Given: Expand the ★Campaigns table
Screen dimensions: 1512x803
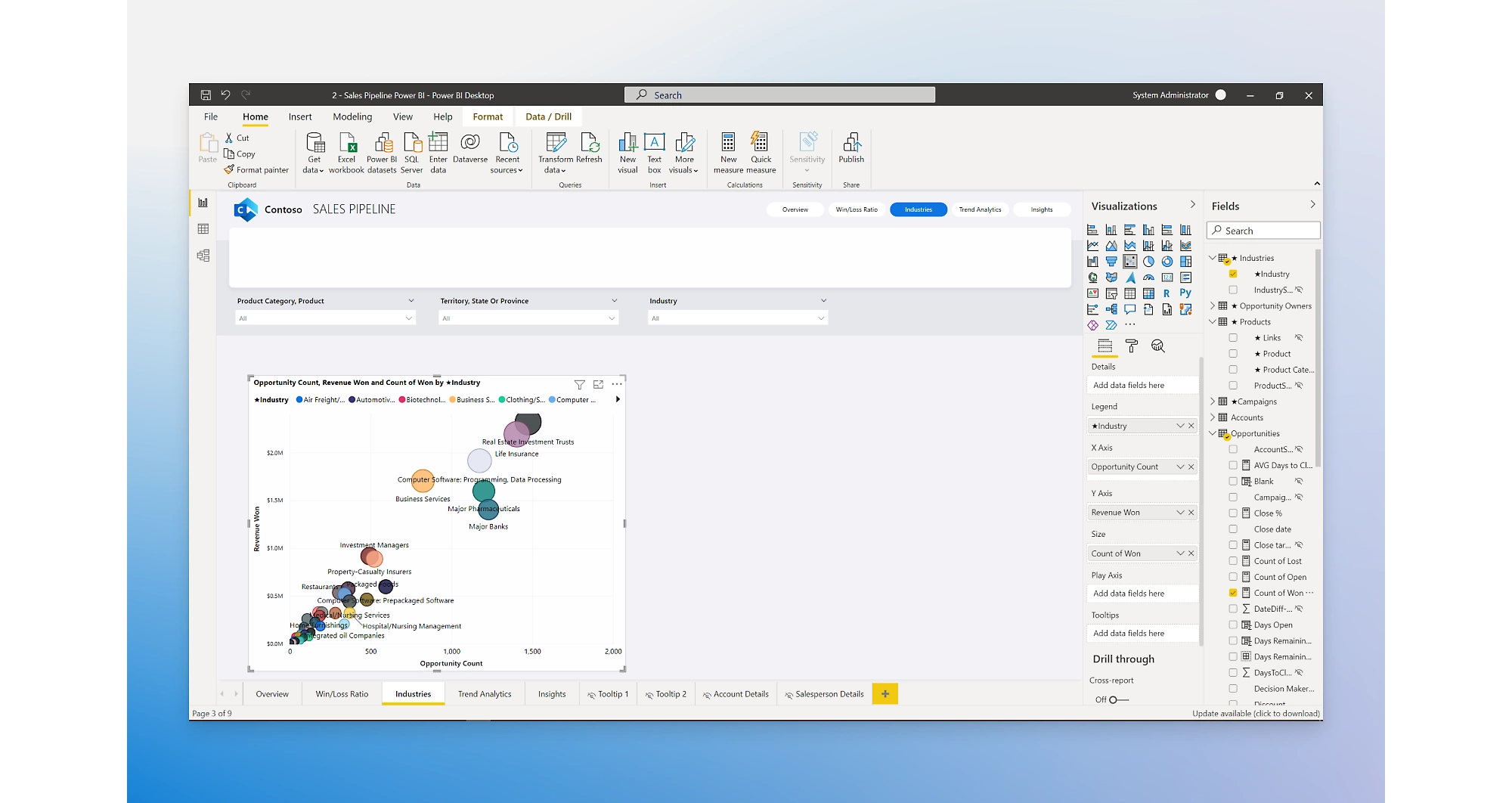Looking at the screenshot, I should pyautogui.click(x=1213, y=401).
